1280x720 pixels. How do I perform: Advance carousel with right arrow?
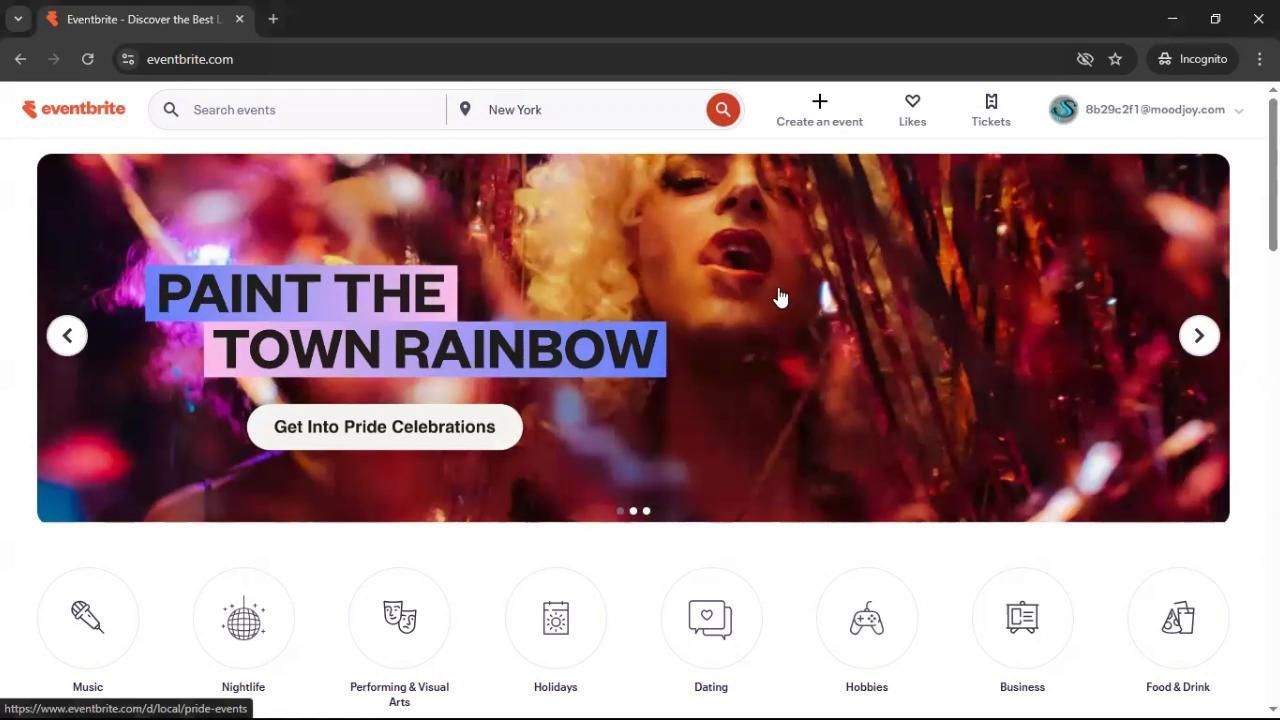click(x=1198, y=335)
